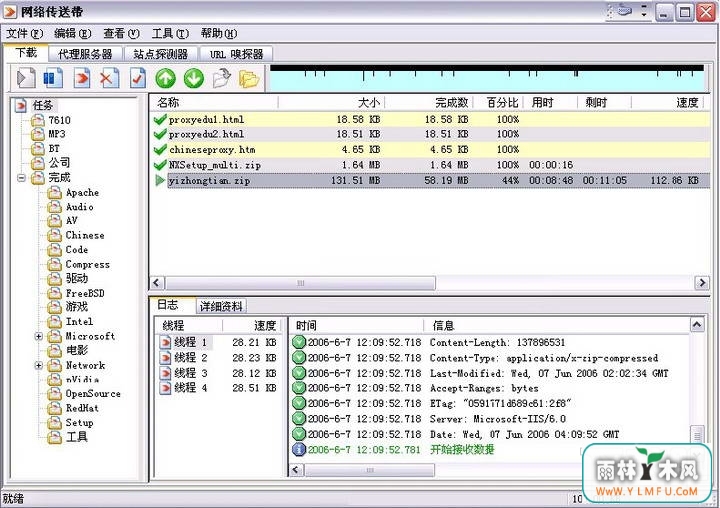The height and width of the screenshot is (508, 720).
Task: Collapse the 完成 folder in the tree
Action: point(21,178)
